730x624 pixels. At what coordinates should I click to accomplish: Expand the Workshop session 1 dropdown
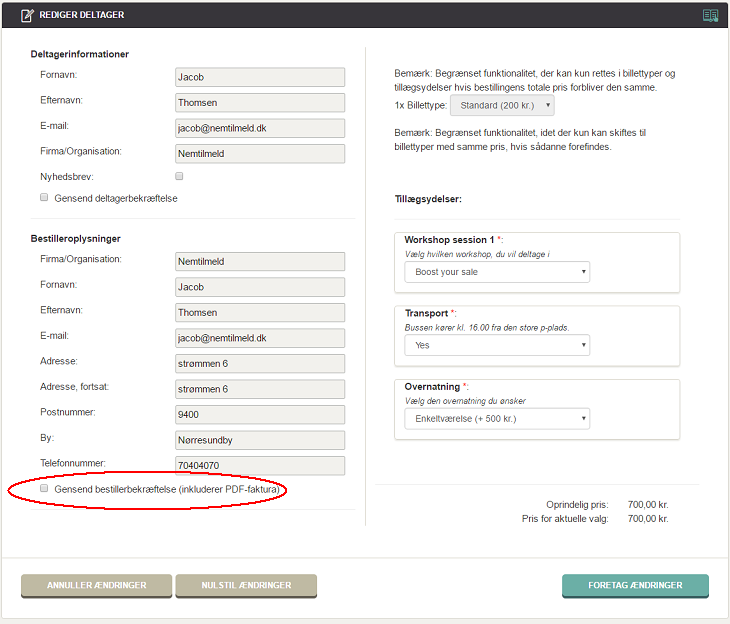[x=497, y=272]
